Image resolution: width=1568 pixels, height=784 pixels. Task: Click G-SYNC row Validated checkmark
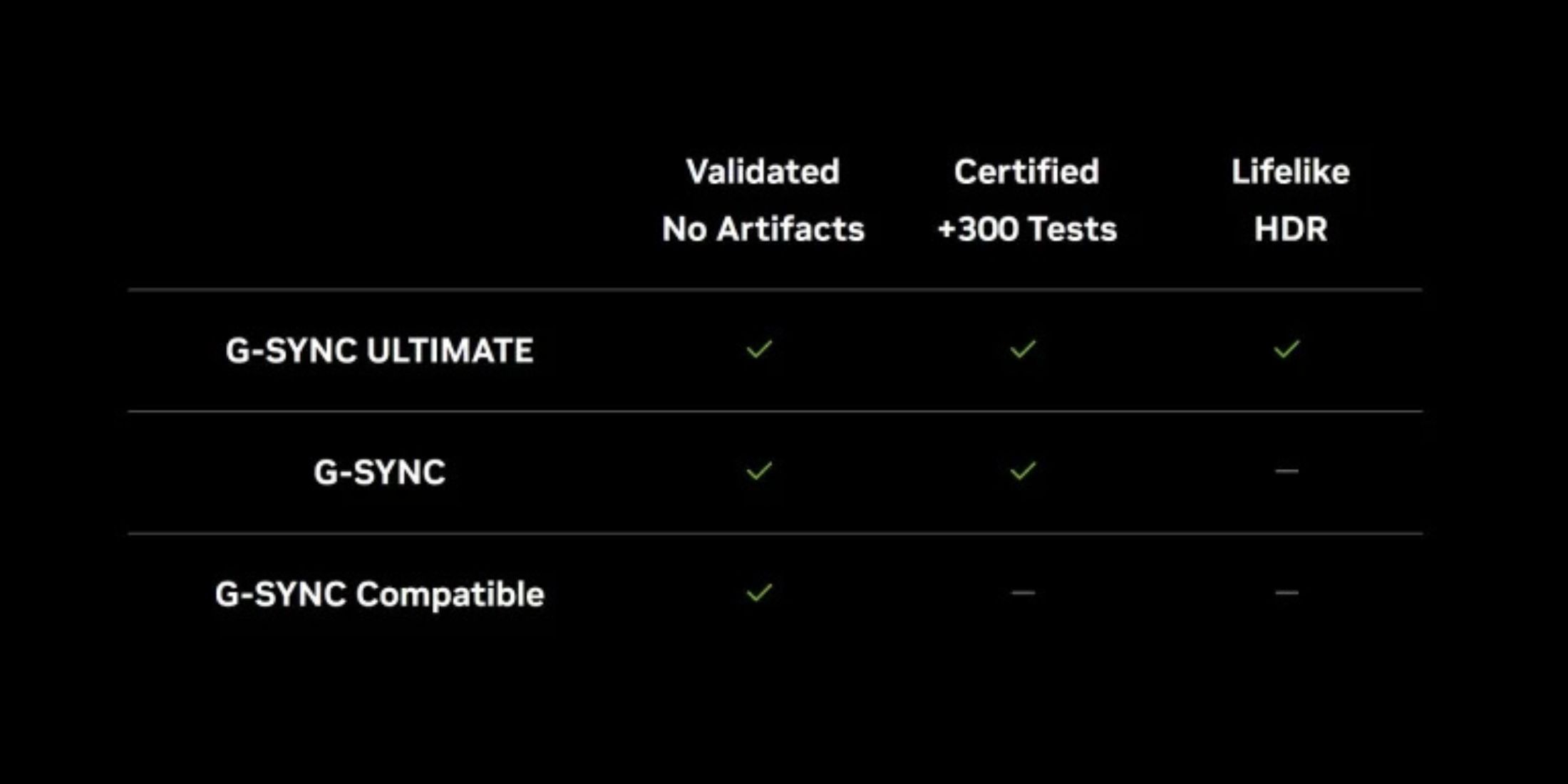pos(759,471)
